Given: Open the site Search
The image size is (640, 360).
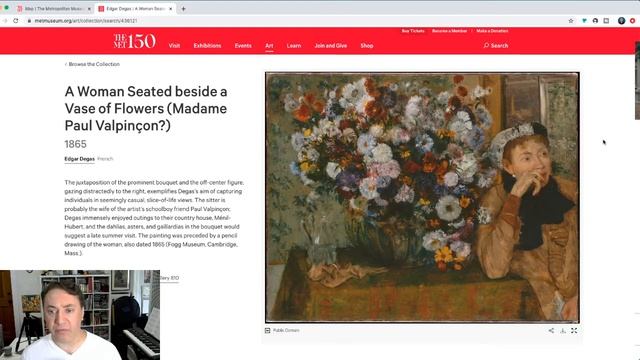Looking at the screenshot, I should [x=496, y=46].
